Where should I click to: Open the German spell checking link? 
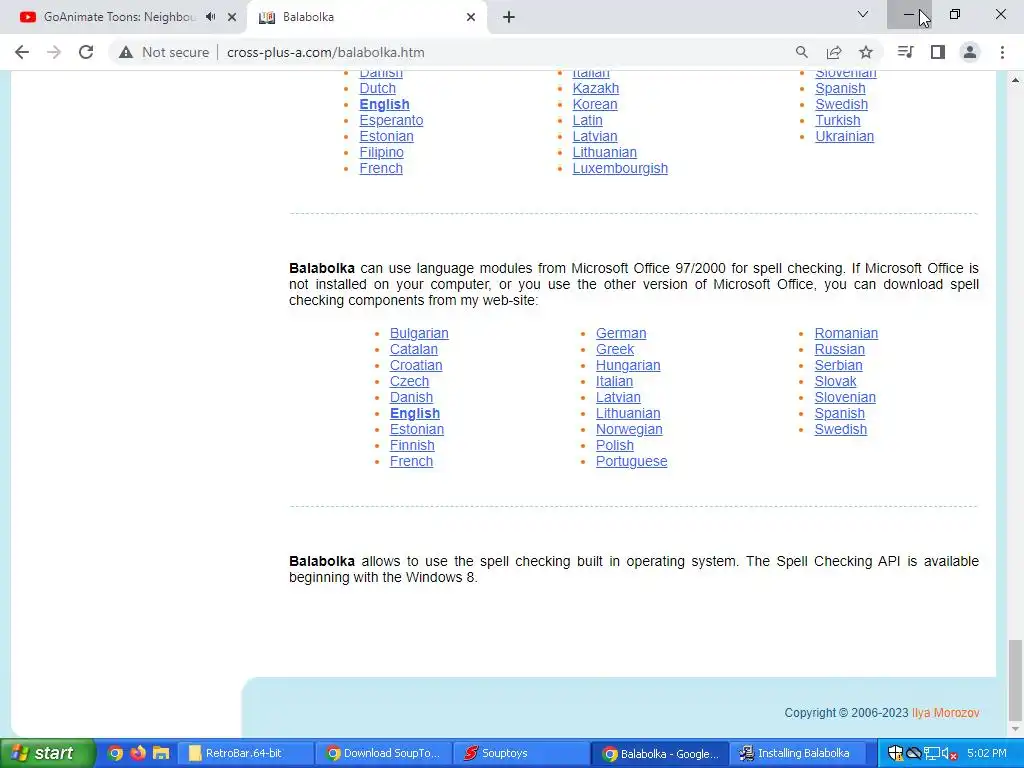pyautogui.click(x=621, y=333)
